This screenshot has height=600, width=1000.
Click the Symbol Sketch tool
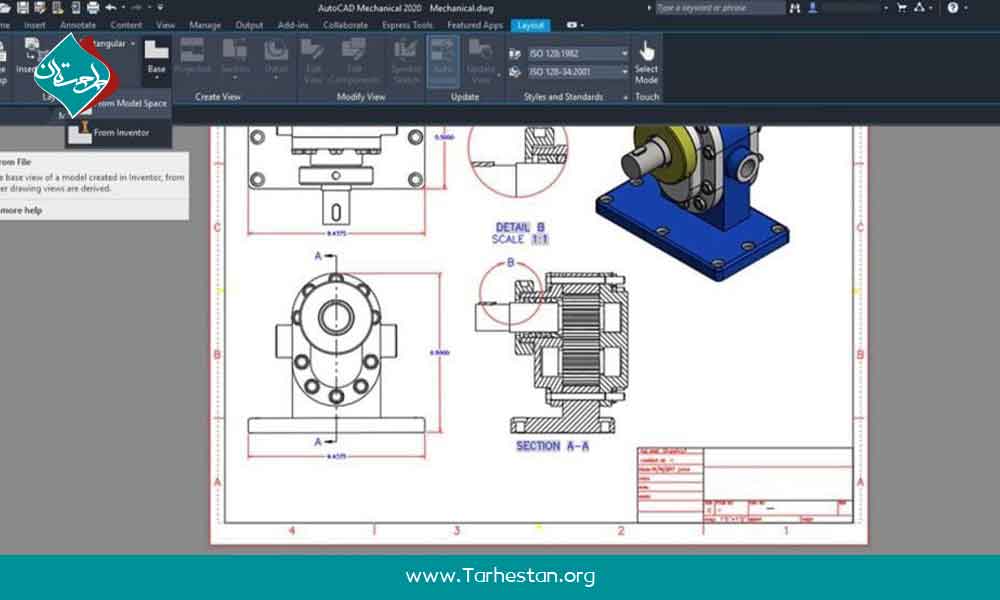[x=406, y=61]
